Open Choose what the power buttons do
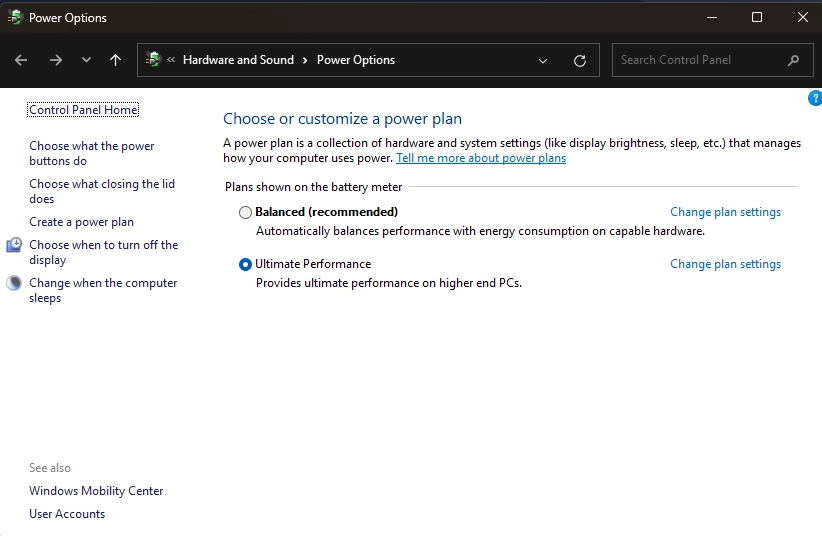Viewport: 822px width, 536px height. click(x=92, y=153)
